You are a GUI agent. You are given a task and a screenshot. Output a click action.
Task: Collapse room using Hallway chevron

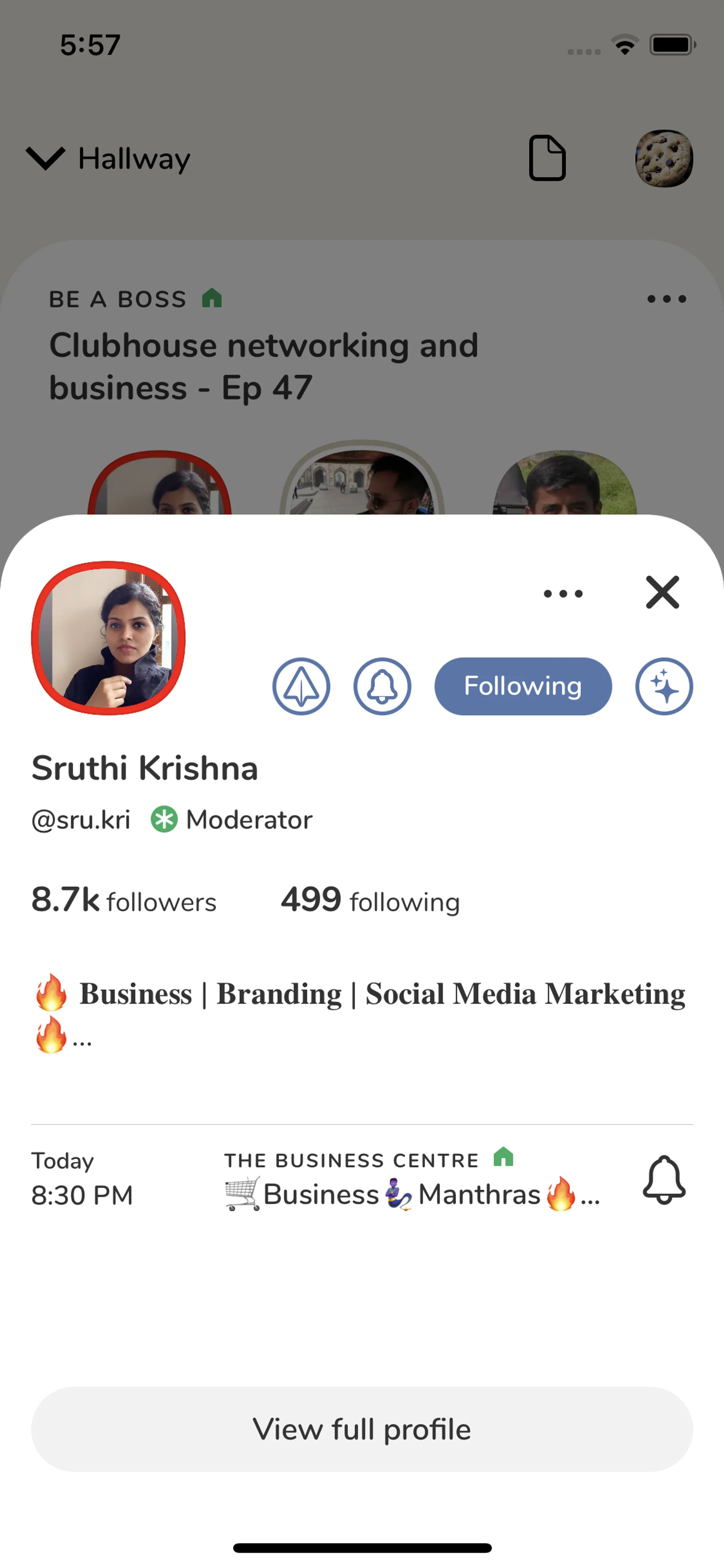click(x=45, y=158)
